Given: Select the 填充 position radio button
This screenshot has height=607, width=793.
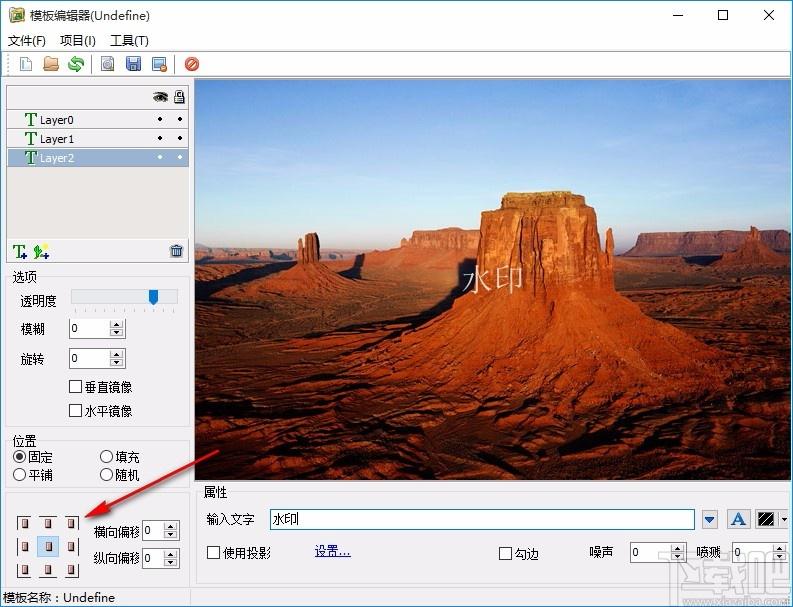Looking at the screenshot, I should click(x=106, y=457).
